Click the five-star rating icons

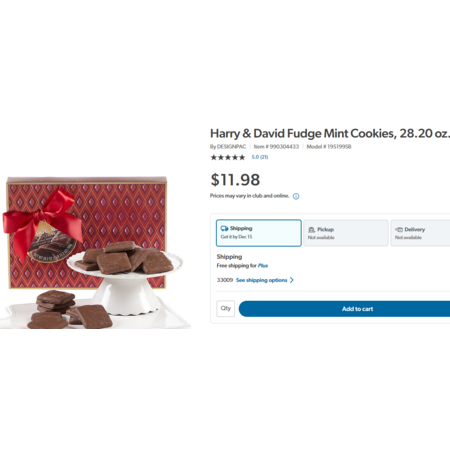click(x=228, y=157)
